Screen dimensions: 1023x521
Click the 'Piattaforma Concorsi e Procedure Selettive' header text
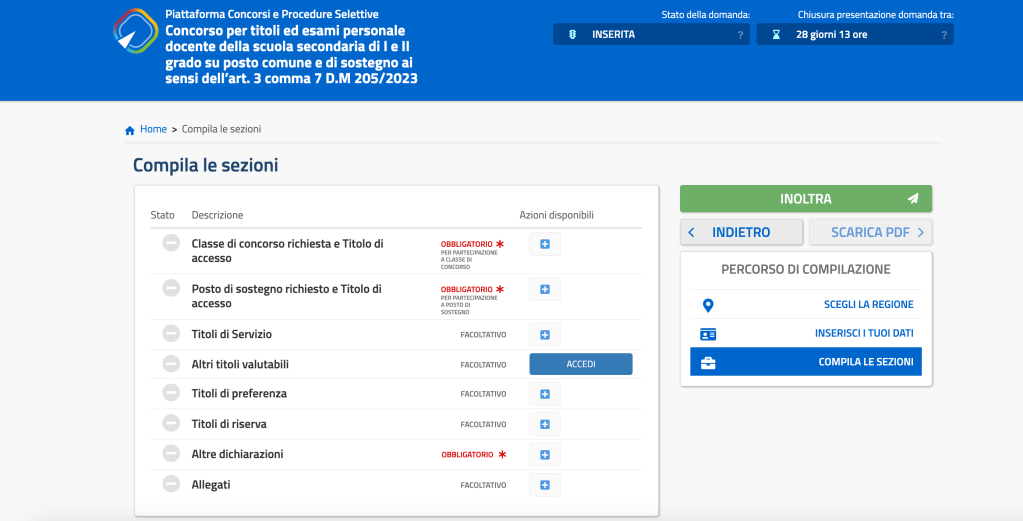272,14
